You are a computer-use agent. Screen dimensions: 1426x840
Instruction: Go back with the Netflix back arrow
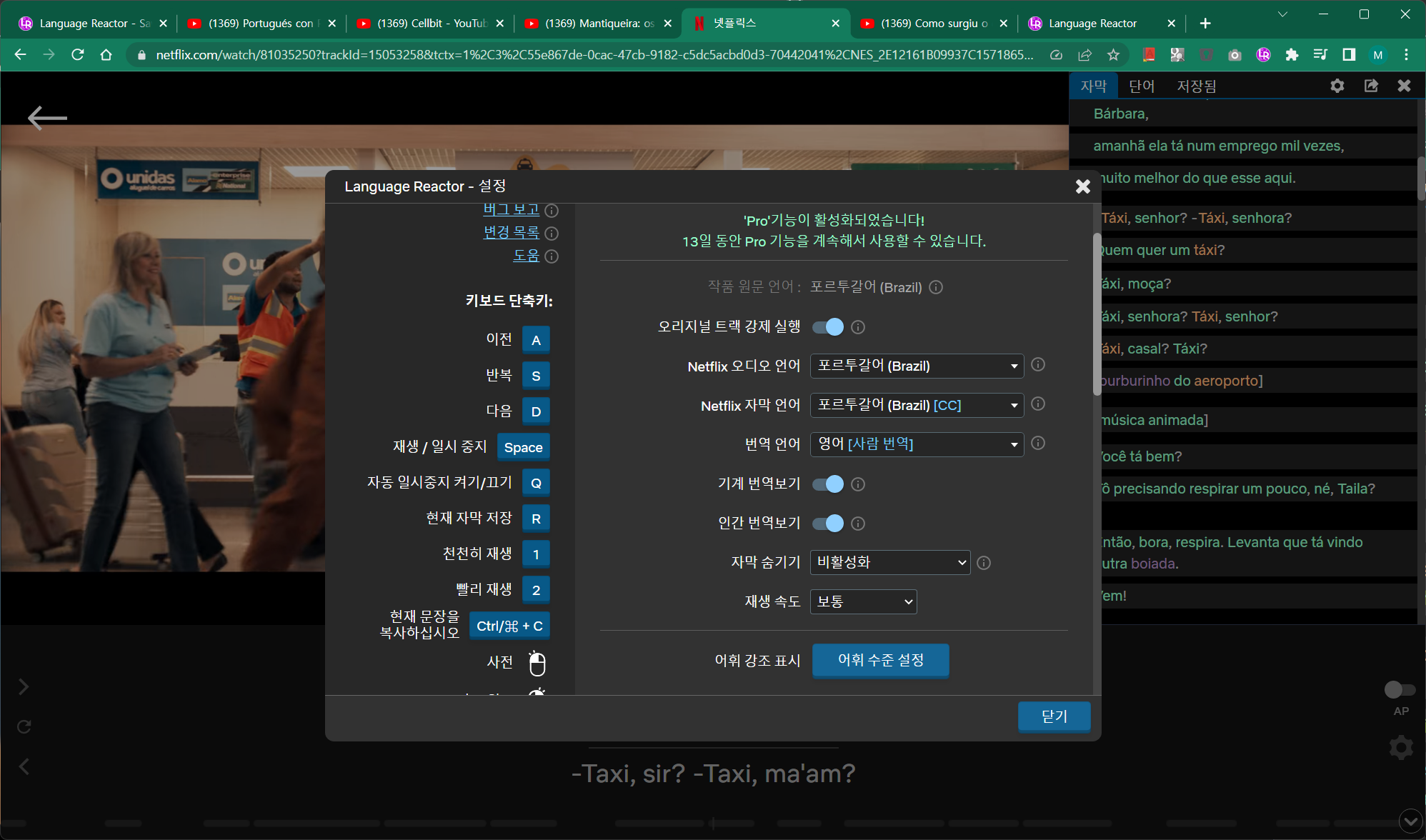47,118
